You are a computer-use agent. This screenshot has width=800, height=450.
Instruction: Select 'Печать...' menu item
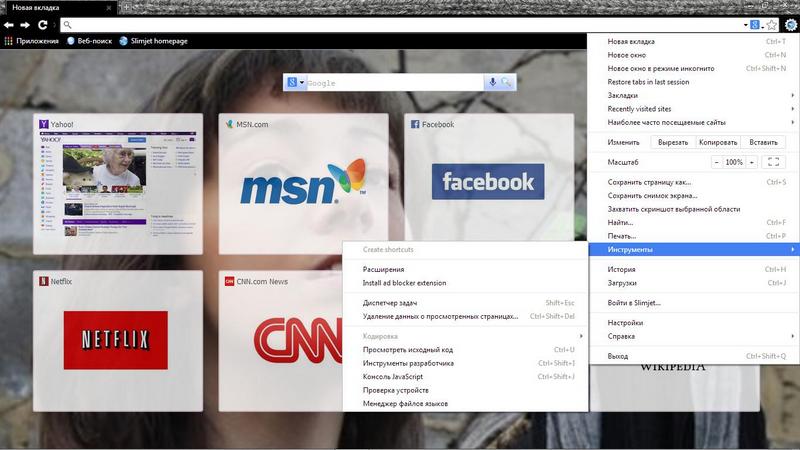[694, 236]
